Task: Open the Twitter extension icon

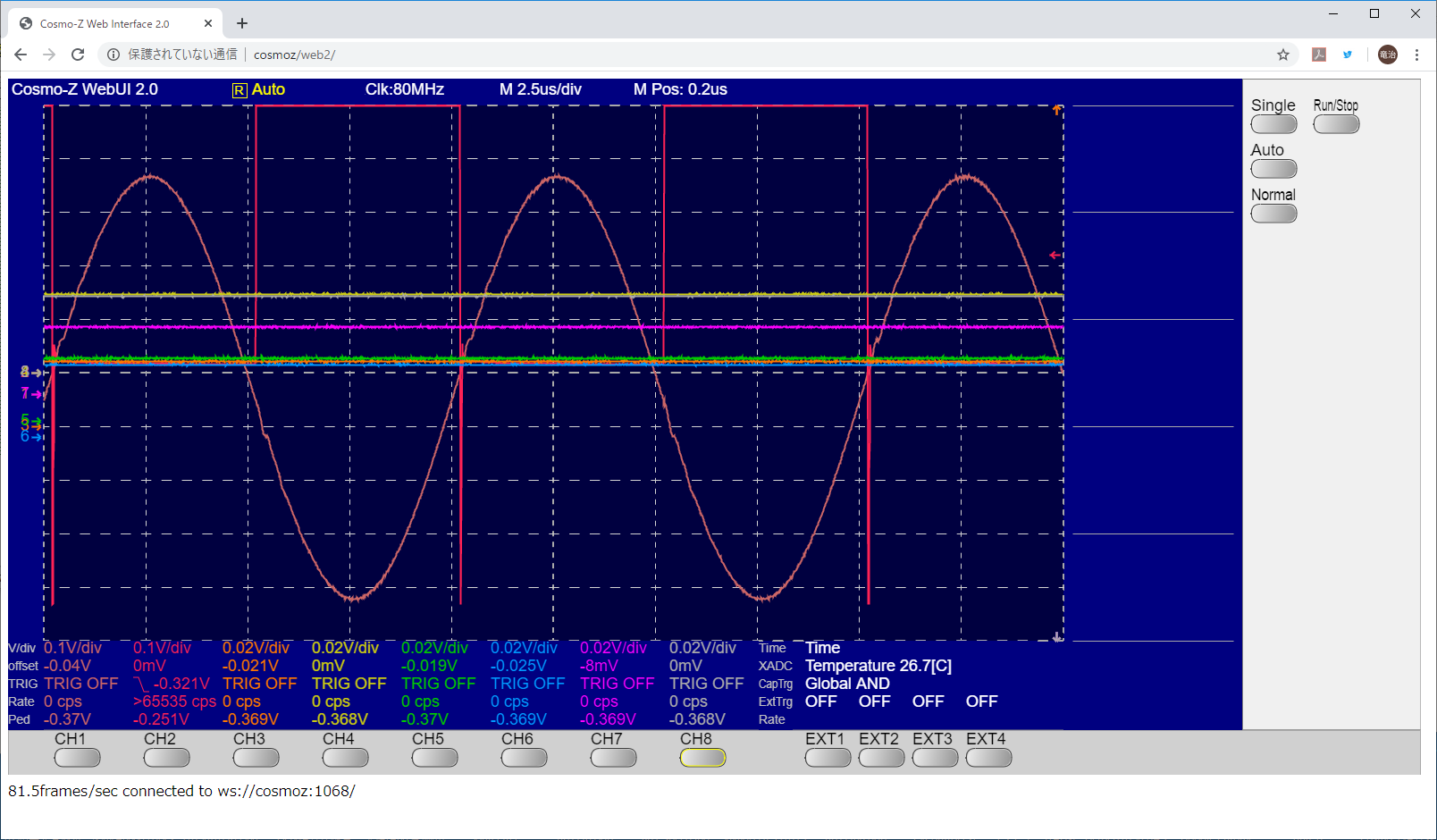Action: (x=1348, y=55)
